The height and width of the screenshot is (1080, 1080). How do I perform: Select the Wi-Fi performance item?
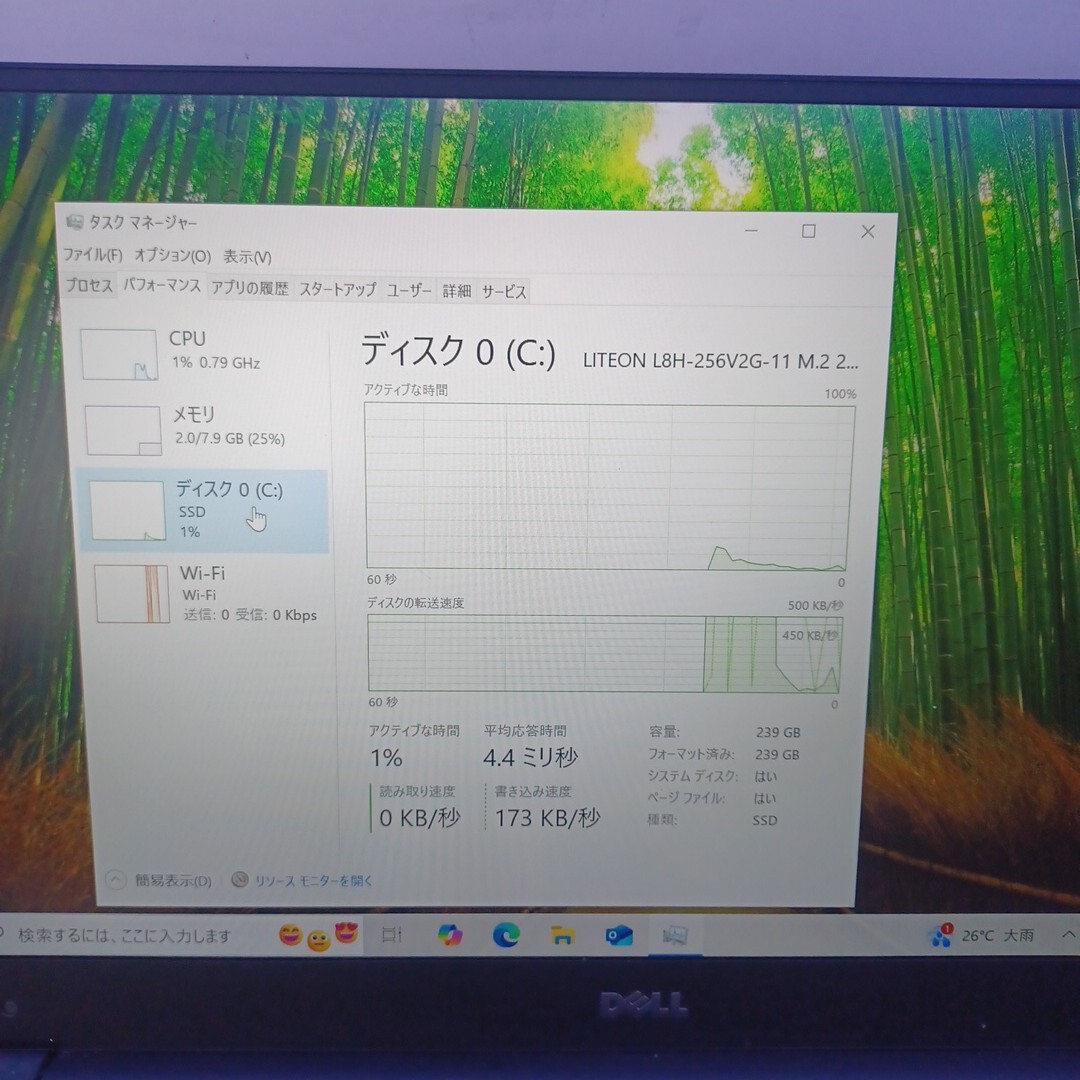[205, 594]
